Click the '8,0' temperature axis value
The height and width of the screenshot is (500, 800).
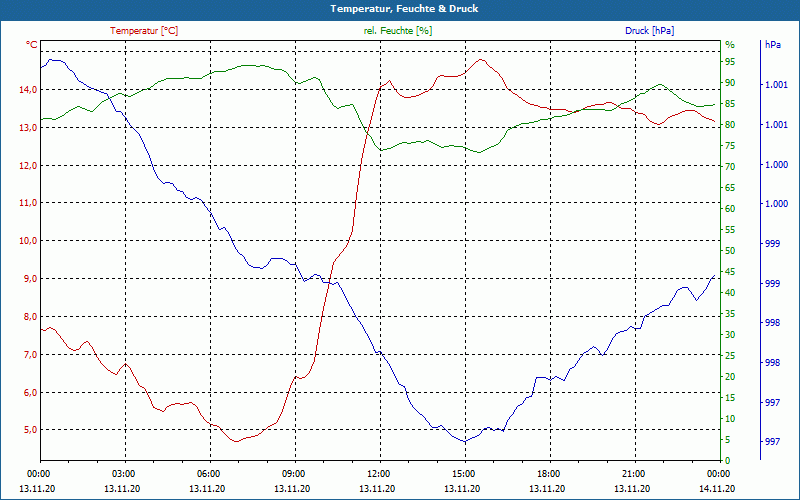click(30, 316)
